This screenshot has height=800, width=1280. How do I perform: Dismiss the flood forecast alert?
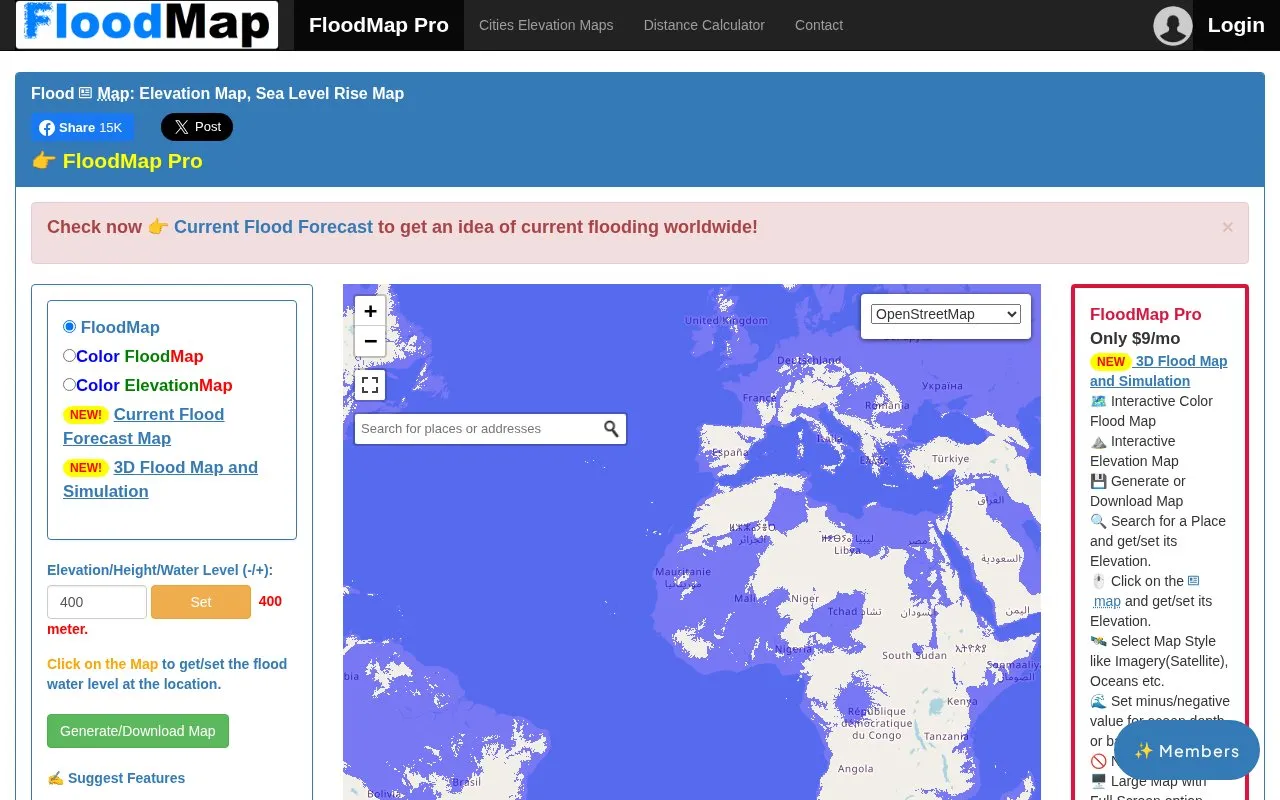point(1228,227)
